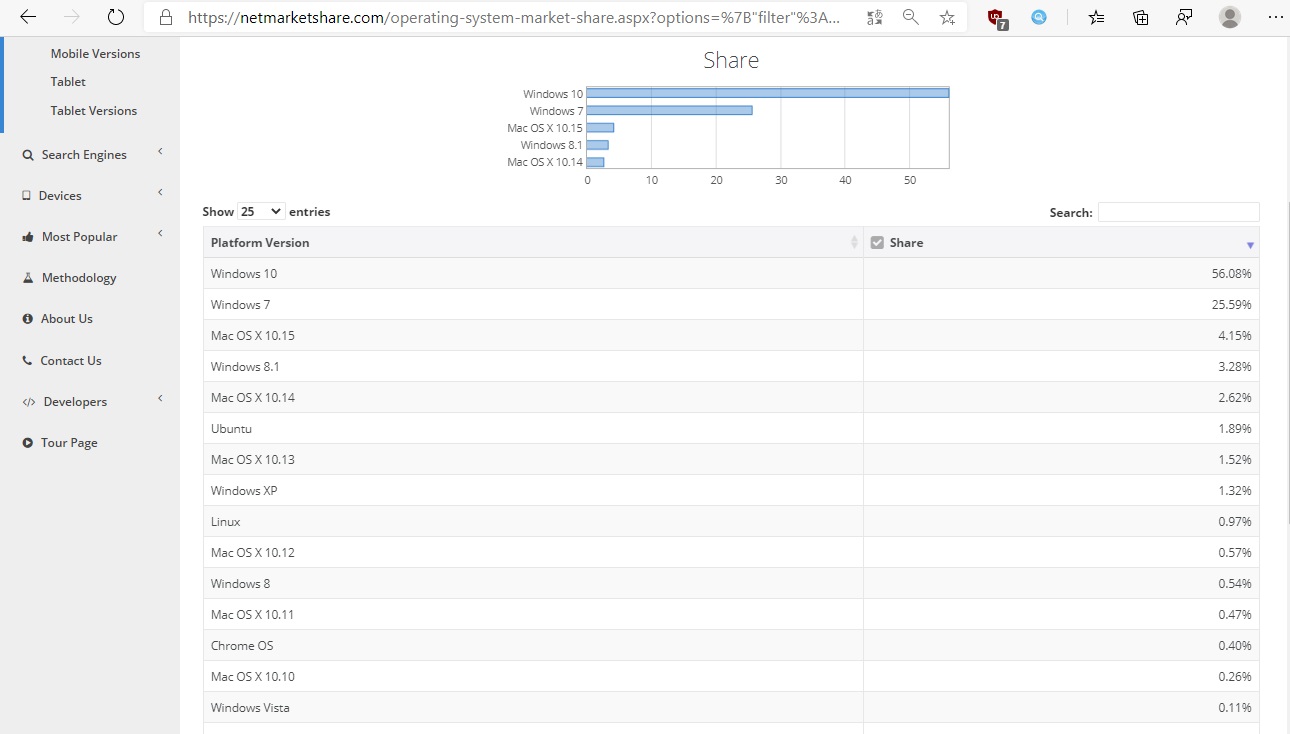This screenshot has width=1290, height=734.
Task: Open the Most Popular menu item
Action: click(80, 237)
